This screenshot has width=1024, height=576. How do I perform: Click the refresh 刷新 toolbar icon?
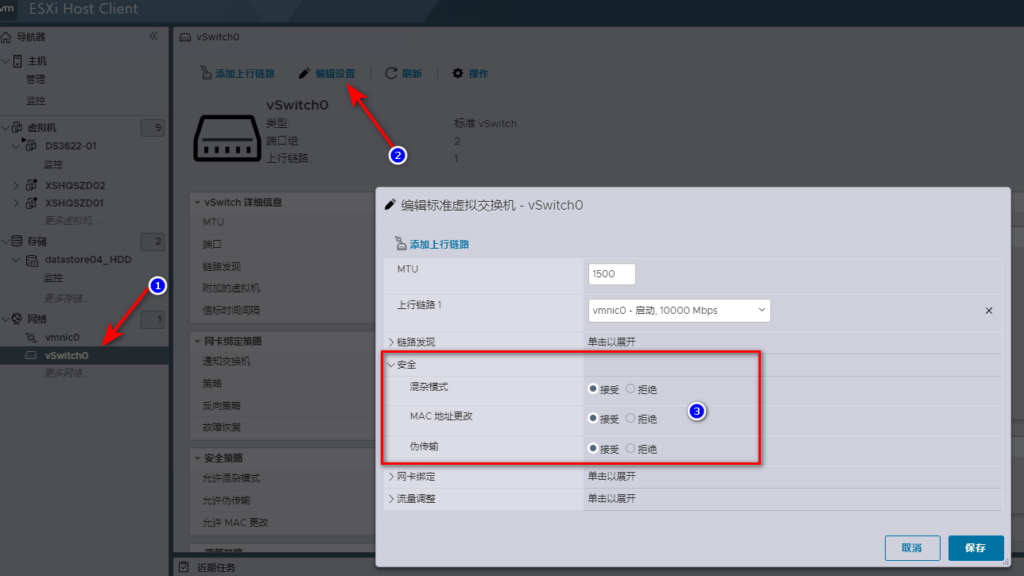click(391, 73)
